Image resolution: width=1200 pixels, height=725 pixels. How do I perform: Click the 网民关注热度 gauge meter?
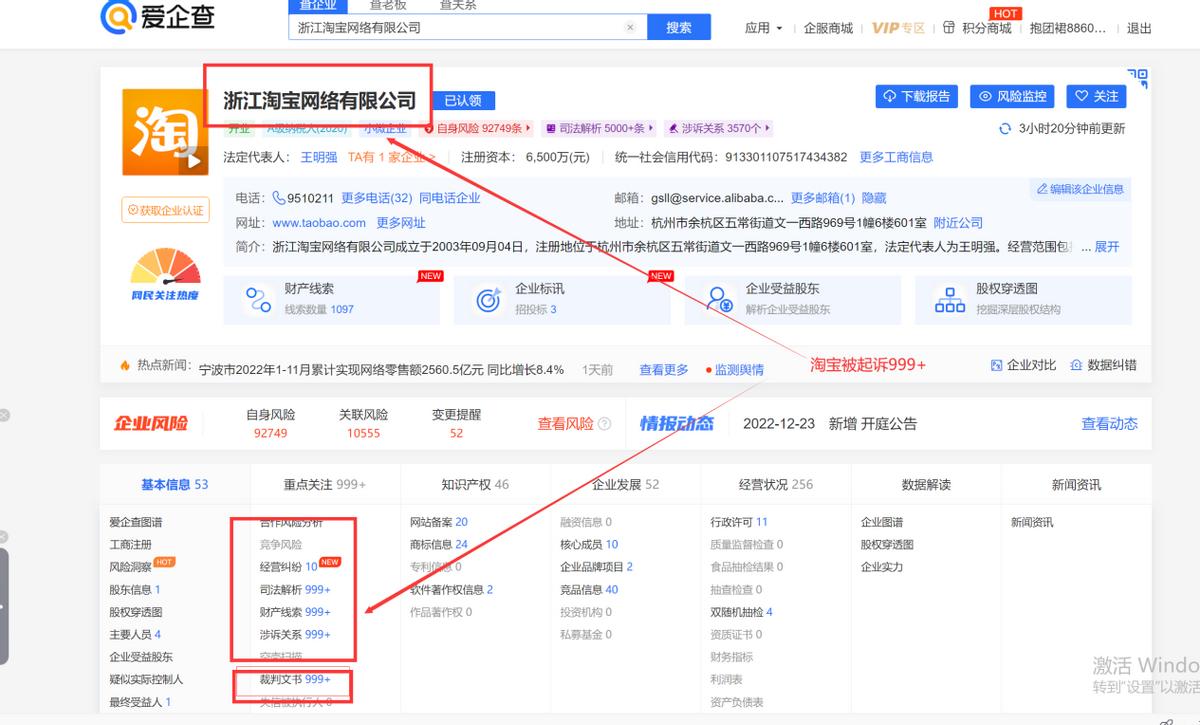point(164,280)
